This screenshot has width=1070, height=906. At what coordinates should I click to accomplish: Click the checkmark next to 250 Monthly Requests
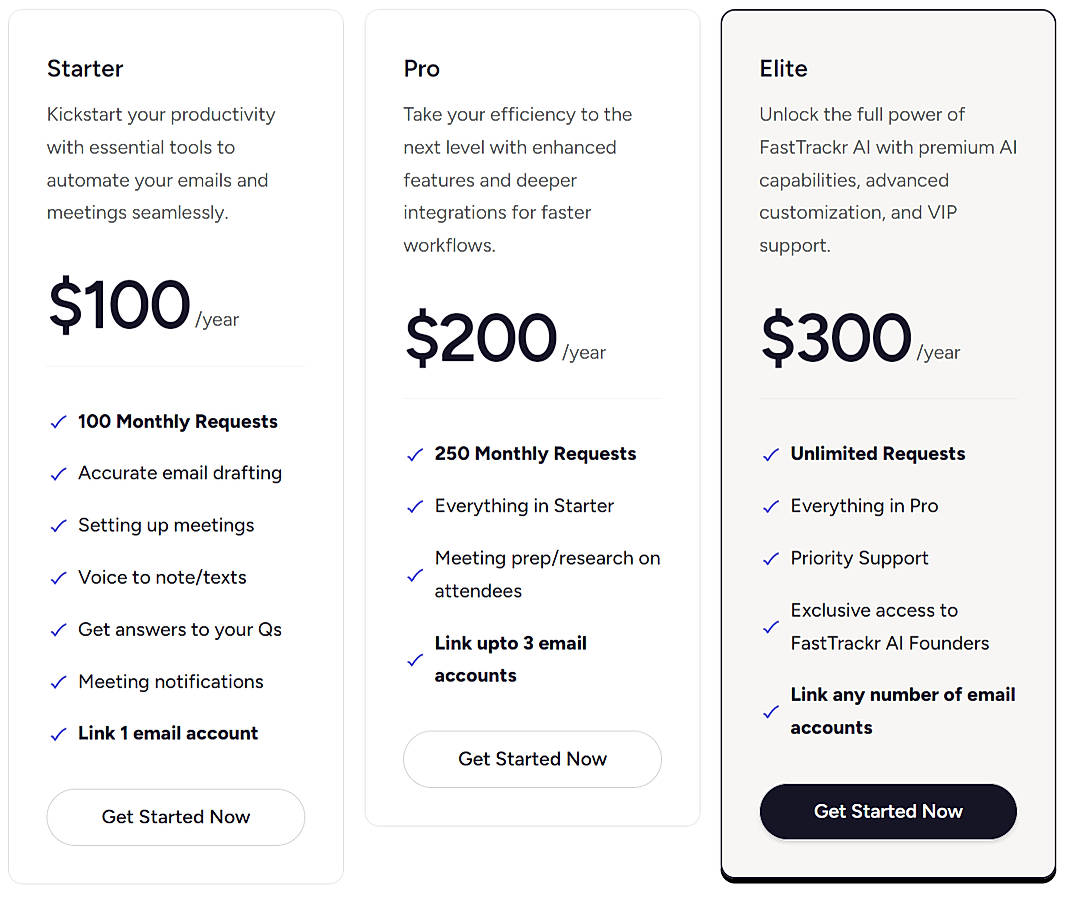[414, 454]
